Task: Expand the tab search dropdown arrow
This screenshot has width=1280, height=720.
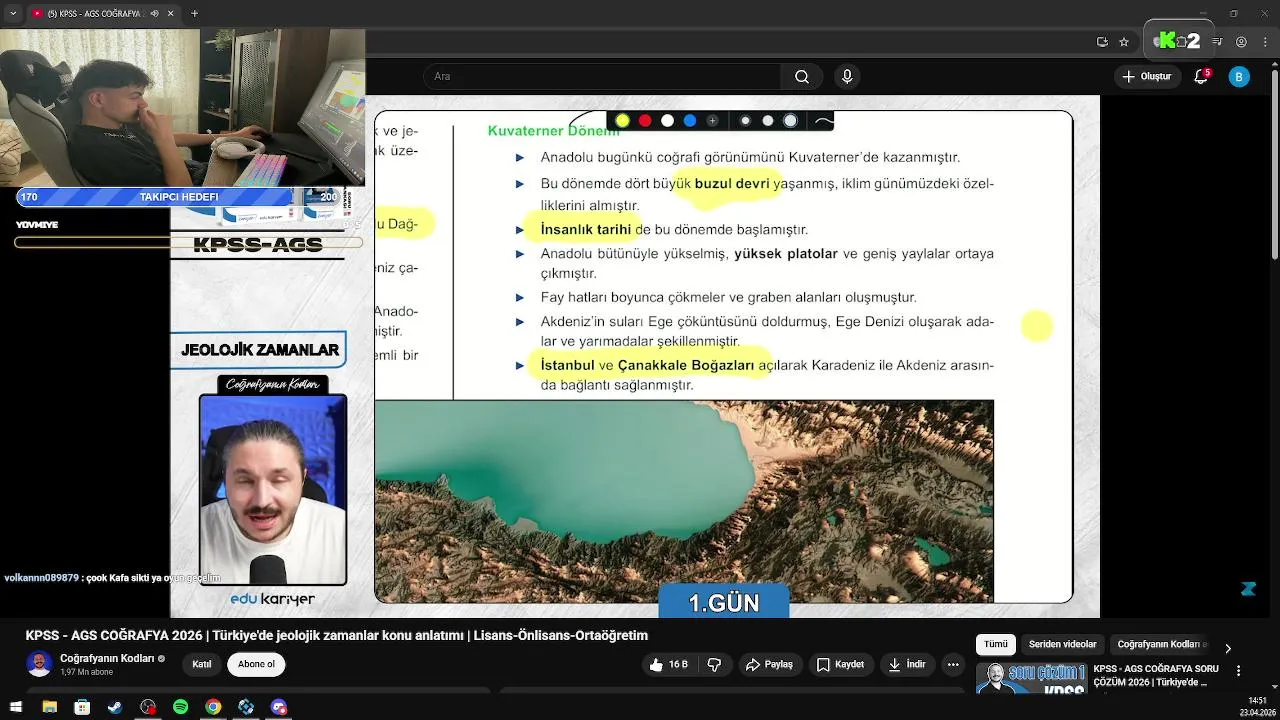Action: pos(13,14)
